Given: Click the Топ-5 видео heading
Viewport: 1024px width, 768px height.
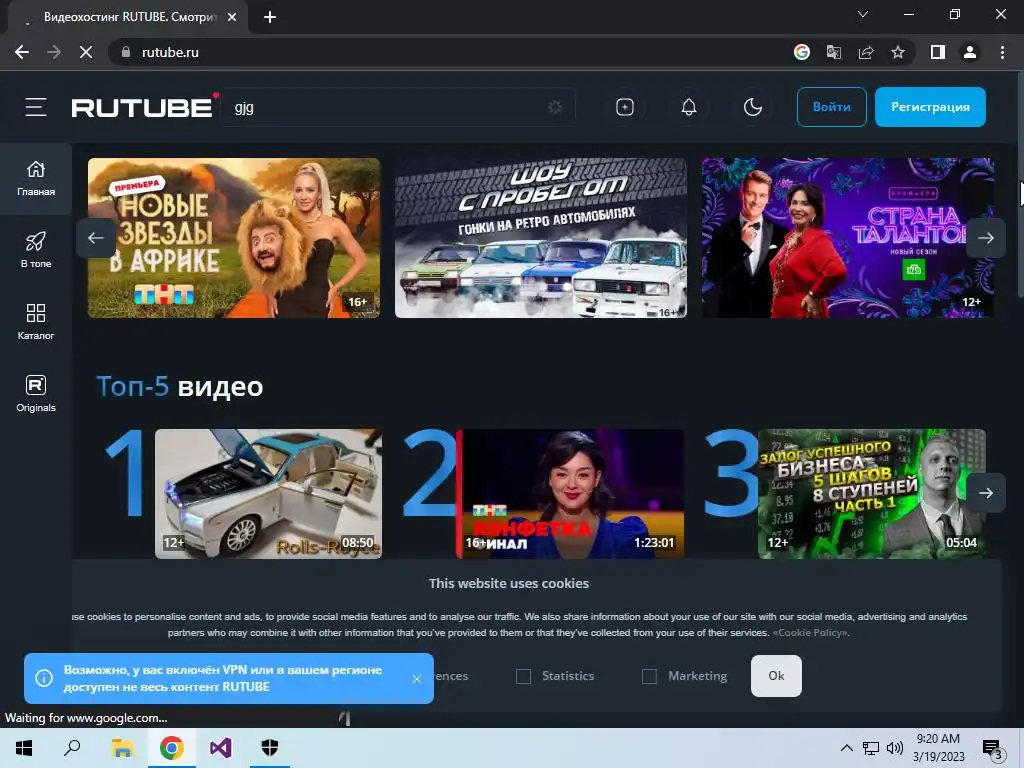Looking at the screenshot, I should [180, 387].
